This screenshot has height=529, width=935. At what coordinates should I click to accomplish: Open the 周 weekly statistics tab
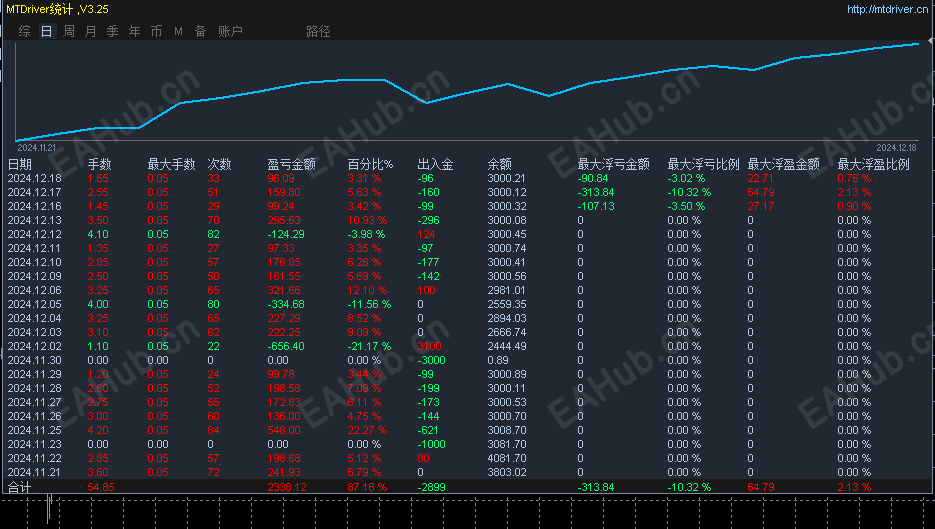point(69,31)
